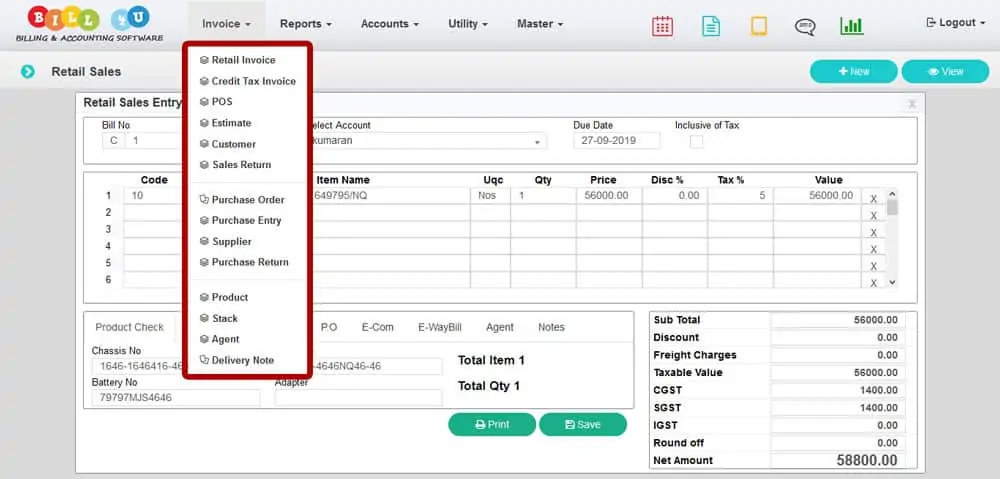Screen dimensions: 1000x479
Task: Click the Qty cell in row 1
Action: click(x=543, y=196)
